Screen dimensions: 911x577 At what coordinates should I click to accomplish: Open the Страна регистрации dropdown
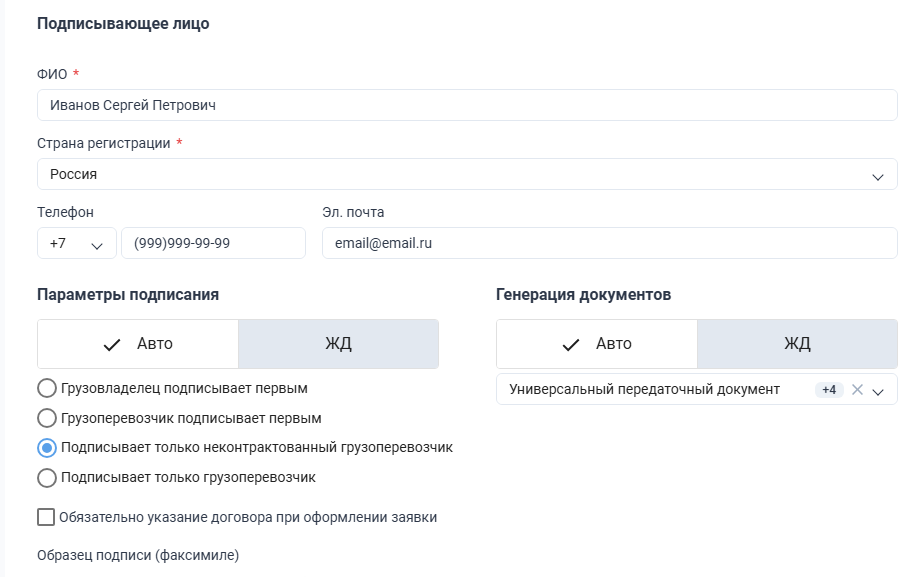click(467, 174)
